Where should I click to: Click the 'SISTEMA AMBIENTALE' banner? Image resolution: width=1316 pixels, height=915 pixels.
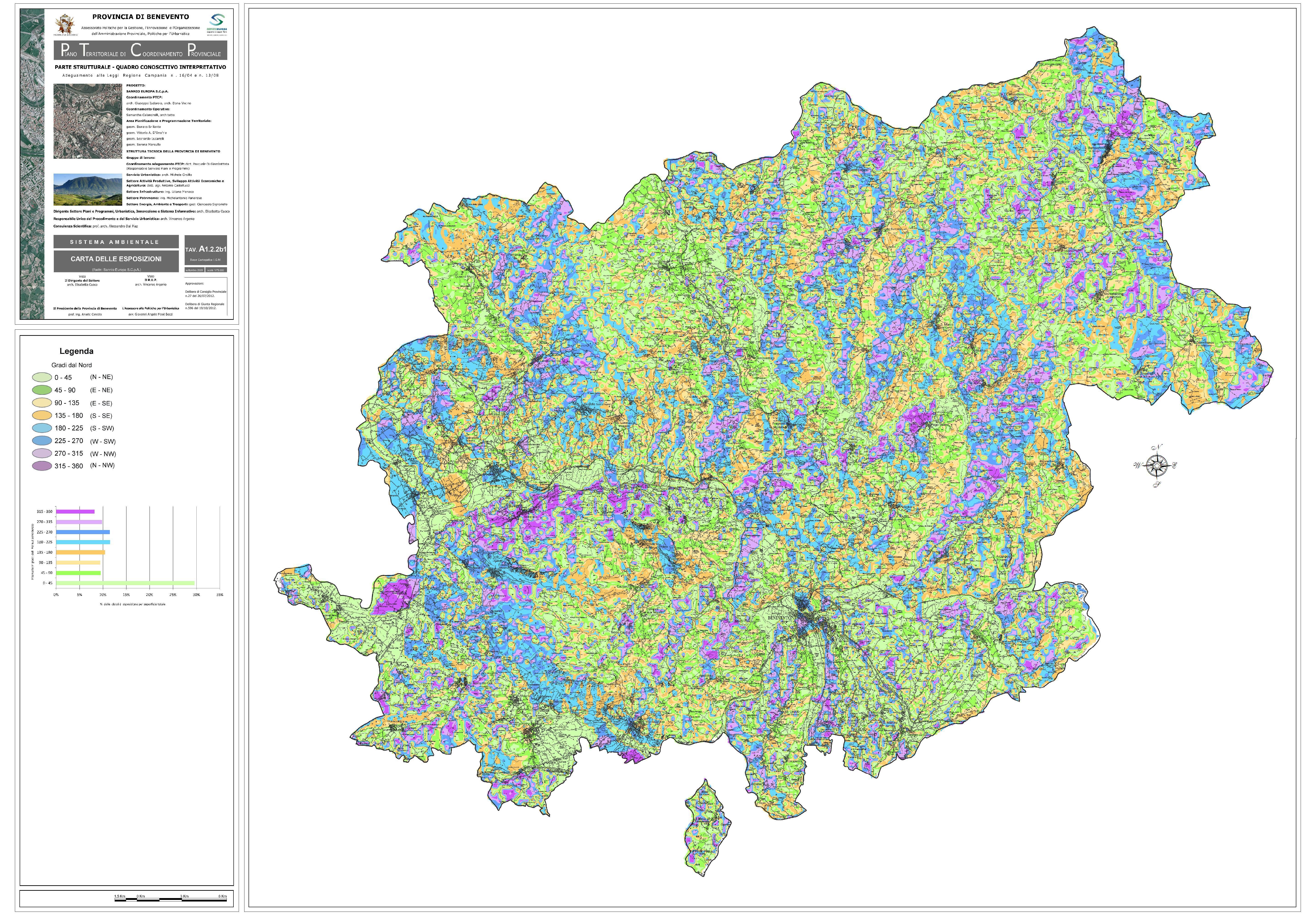click(x=116, y=242)
